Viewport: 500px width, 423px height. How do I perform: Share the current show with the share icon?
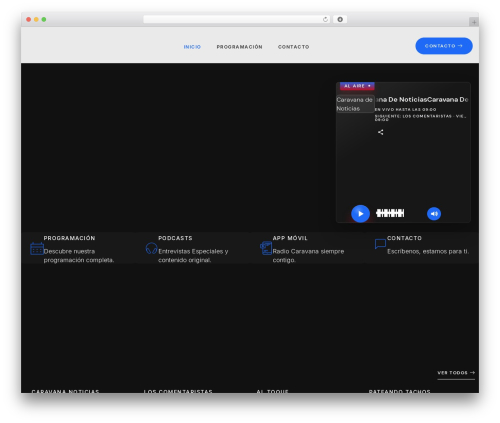pyautogui.click(x=380, y=132)
